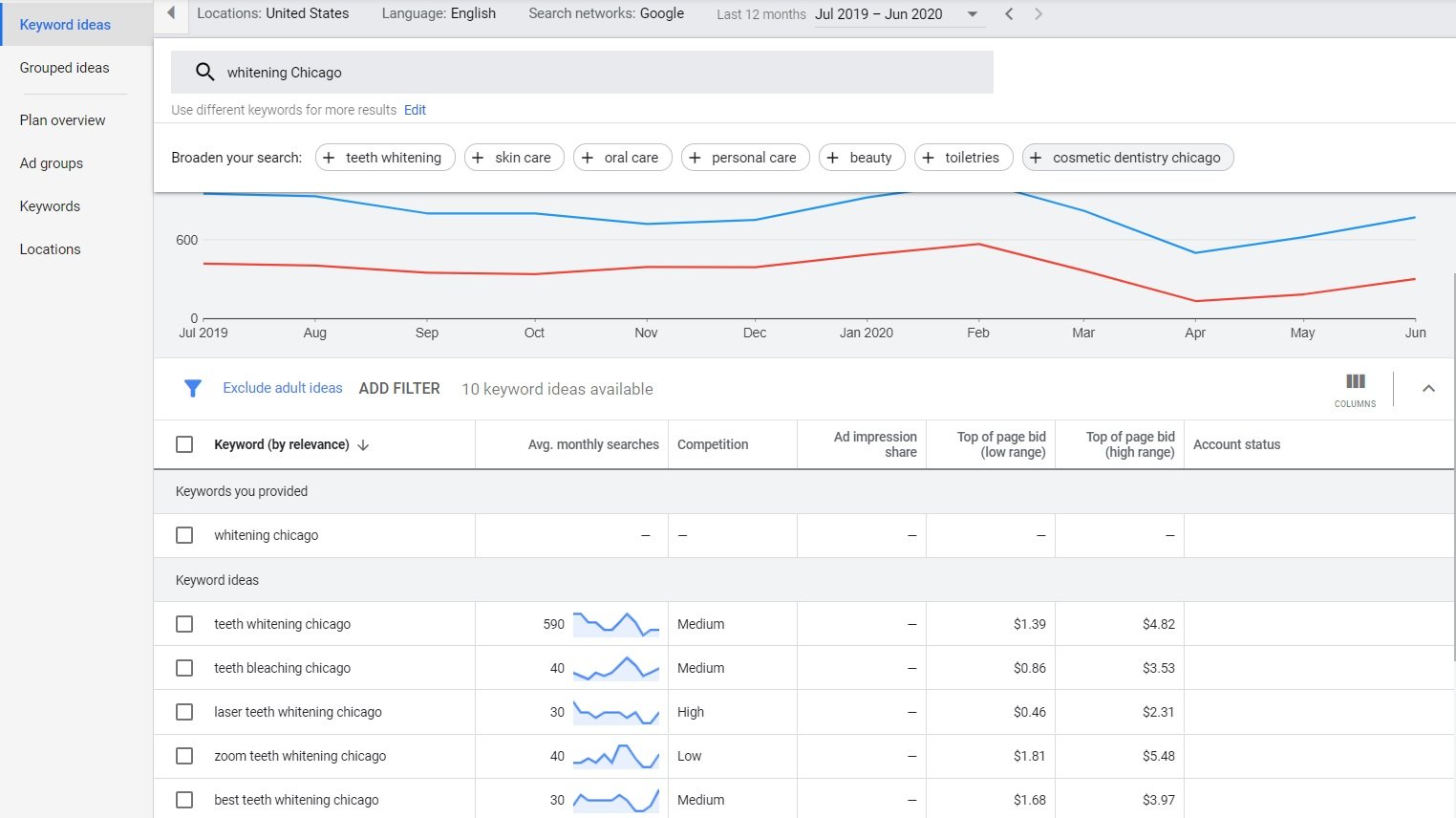Open the date range dropdown arrow
The width and height of the screenshot is (1456, 818).
[973, 13]
